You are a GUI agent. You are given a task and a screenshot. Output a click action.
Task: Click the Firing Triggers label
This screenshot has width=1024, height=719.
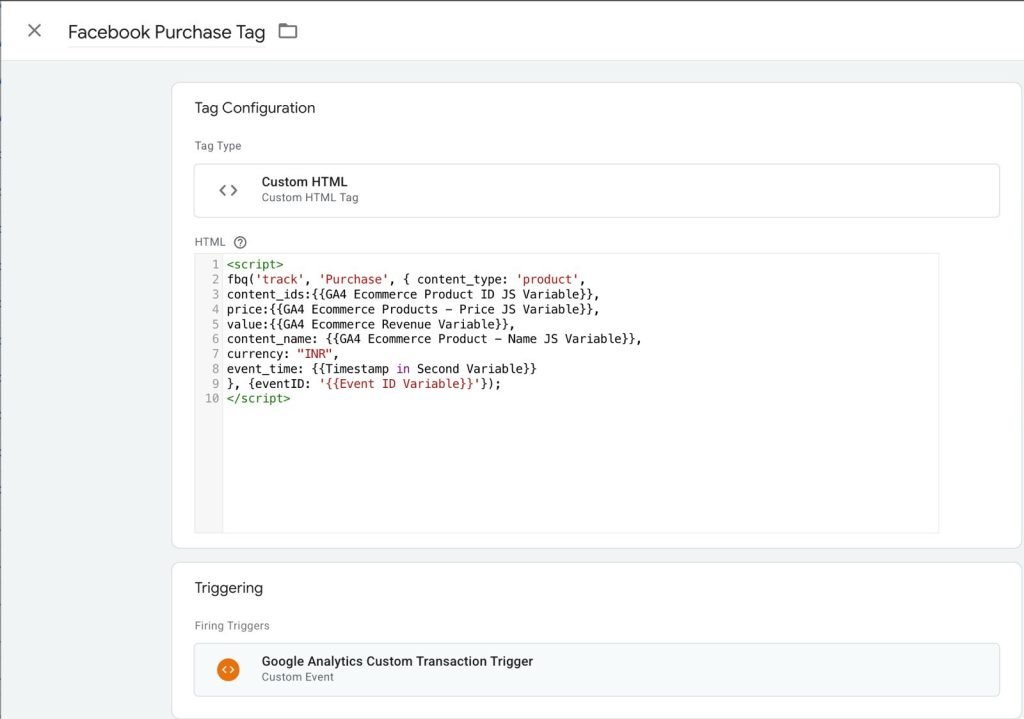(232, 626)
